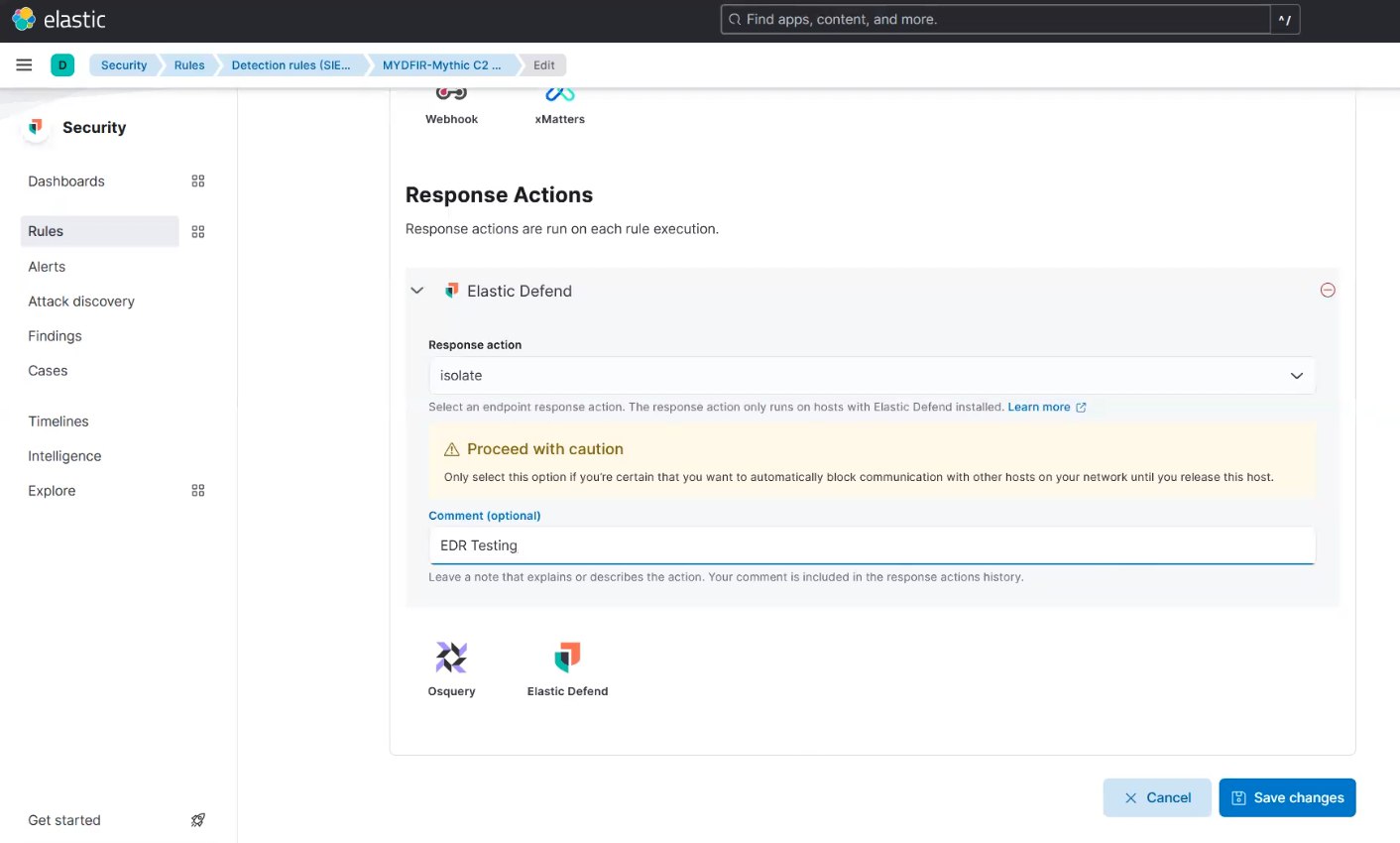Add an Osquery response action

pos(451,657)
